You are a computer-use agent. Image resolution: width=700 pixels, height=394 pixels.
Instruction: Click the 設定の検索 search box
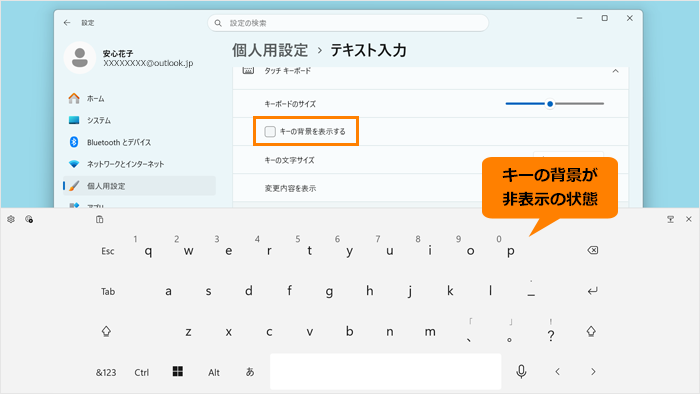click(348, 23)
